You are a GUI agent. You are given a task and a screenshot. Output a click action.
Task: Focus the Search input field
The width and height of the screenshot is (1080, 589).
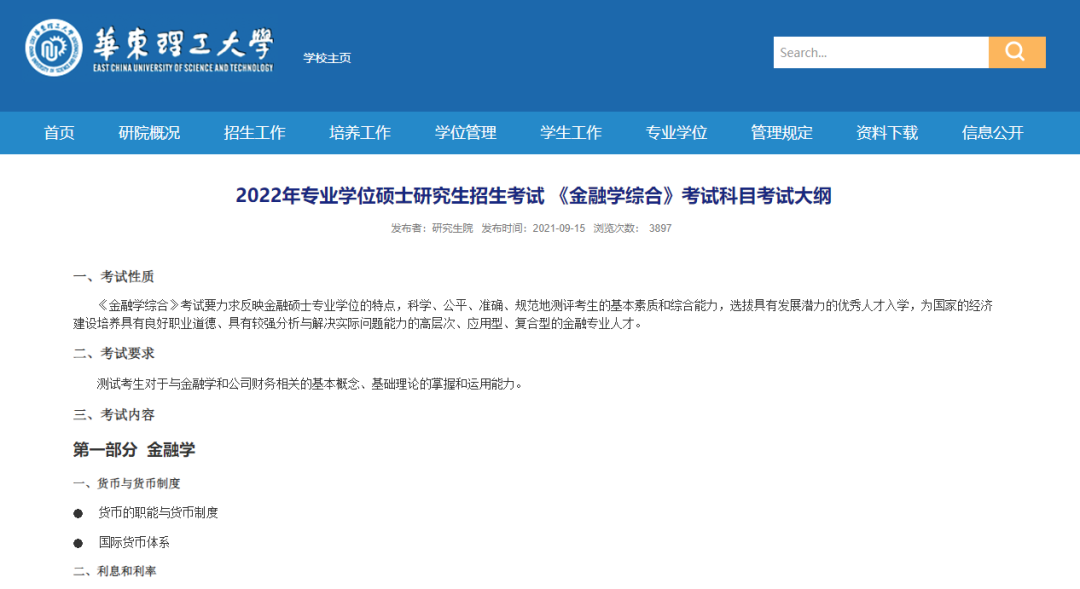coord(880,52)
